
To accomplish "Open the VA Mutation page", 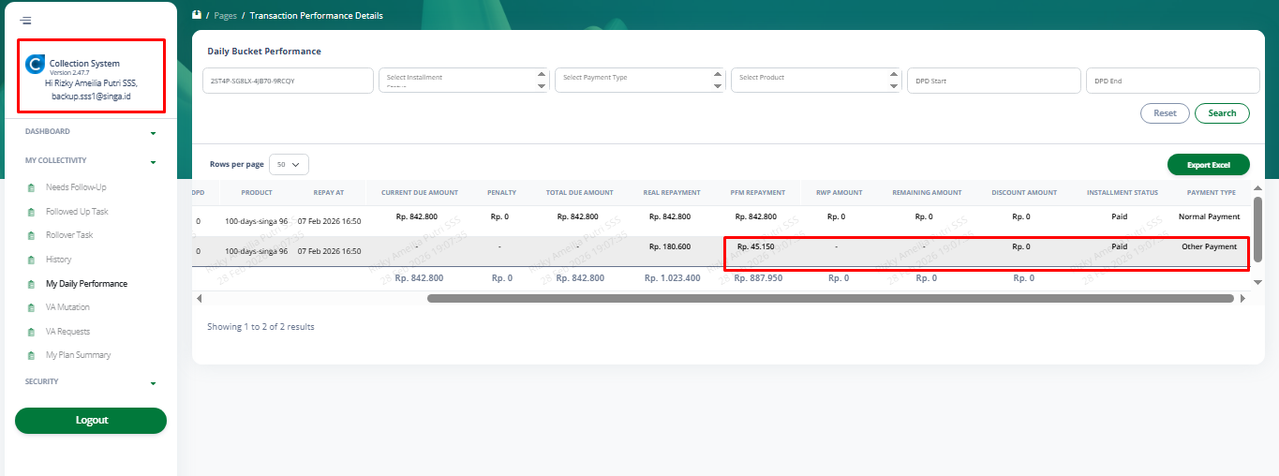I will pyautogui.click(x=68, y=308).
